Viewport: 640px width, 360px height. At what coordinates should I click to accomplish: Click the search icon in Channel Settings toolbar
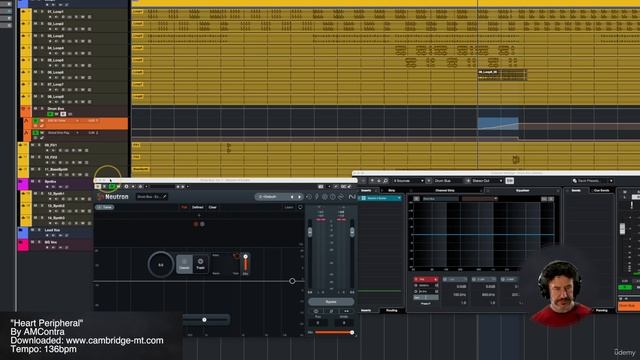tap(385, 181)
